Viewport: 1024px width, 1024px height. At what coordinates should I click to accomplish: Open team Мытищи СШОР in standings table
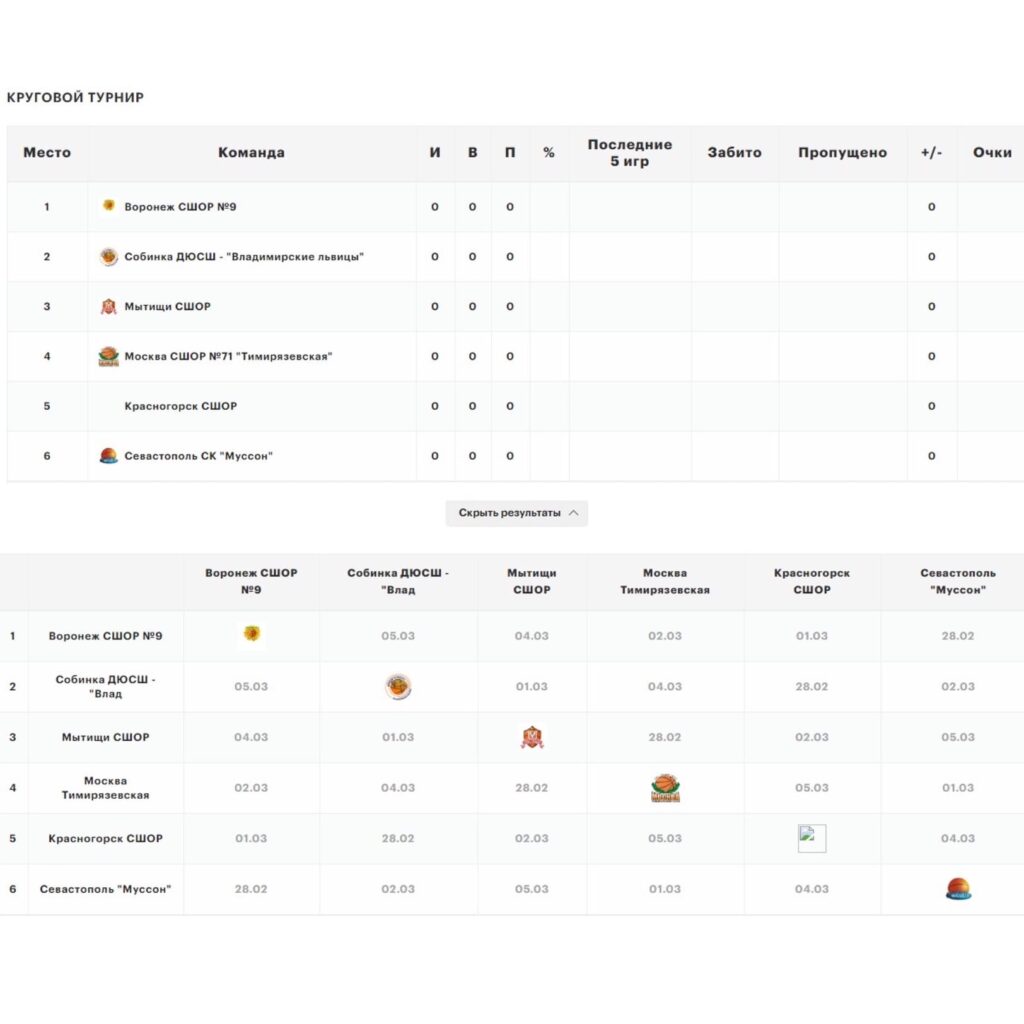tap(167, 306)
